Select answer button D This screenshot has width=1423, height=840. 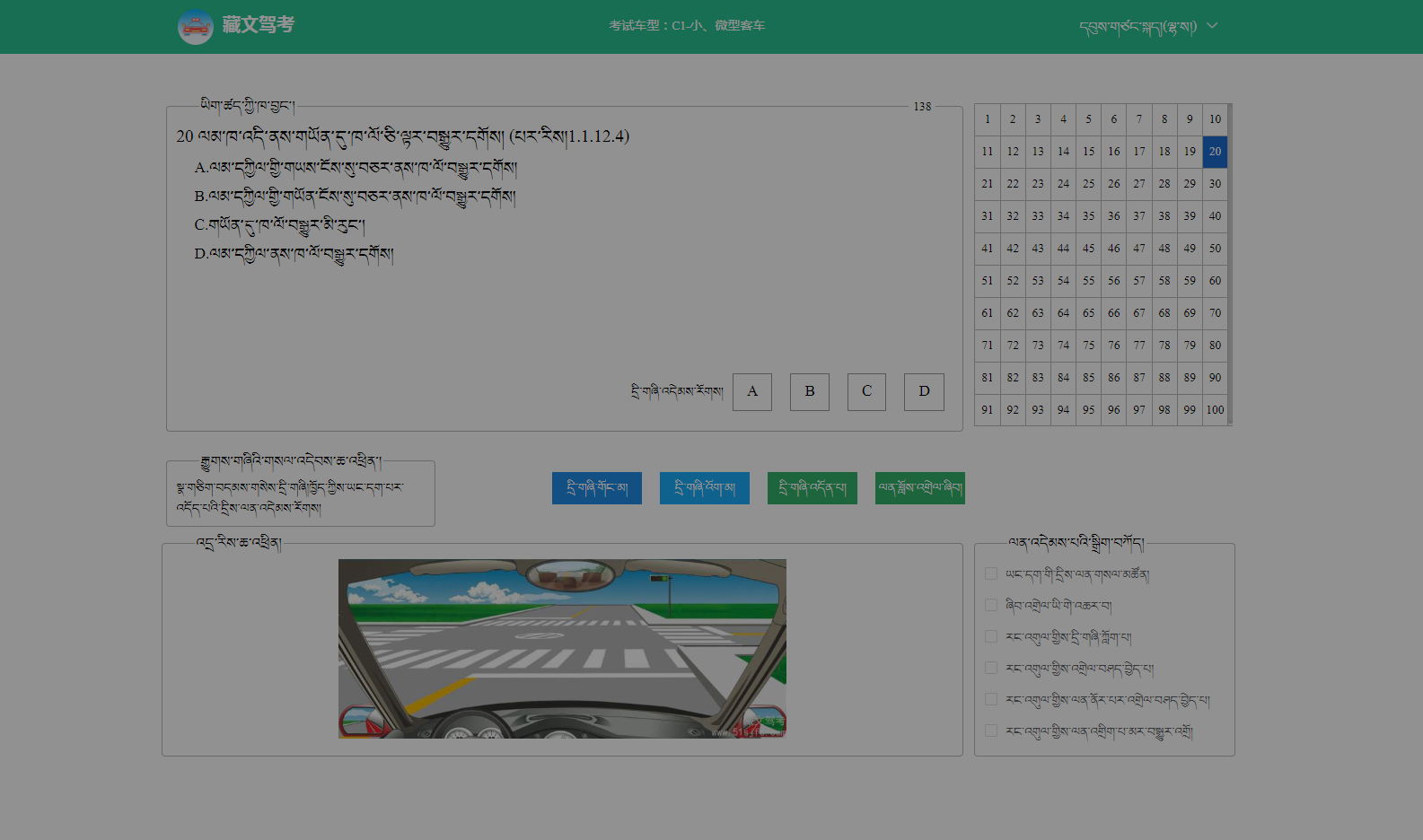click(923, 392)
